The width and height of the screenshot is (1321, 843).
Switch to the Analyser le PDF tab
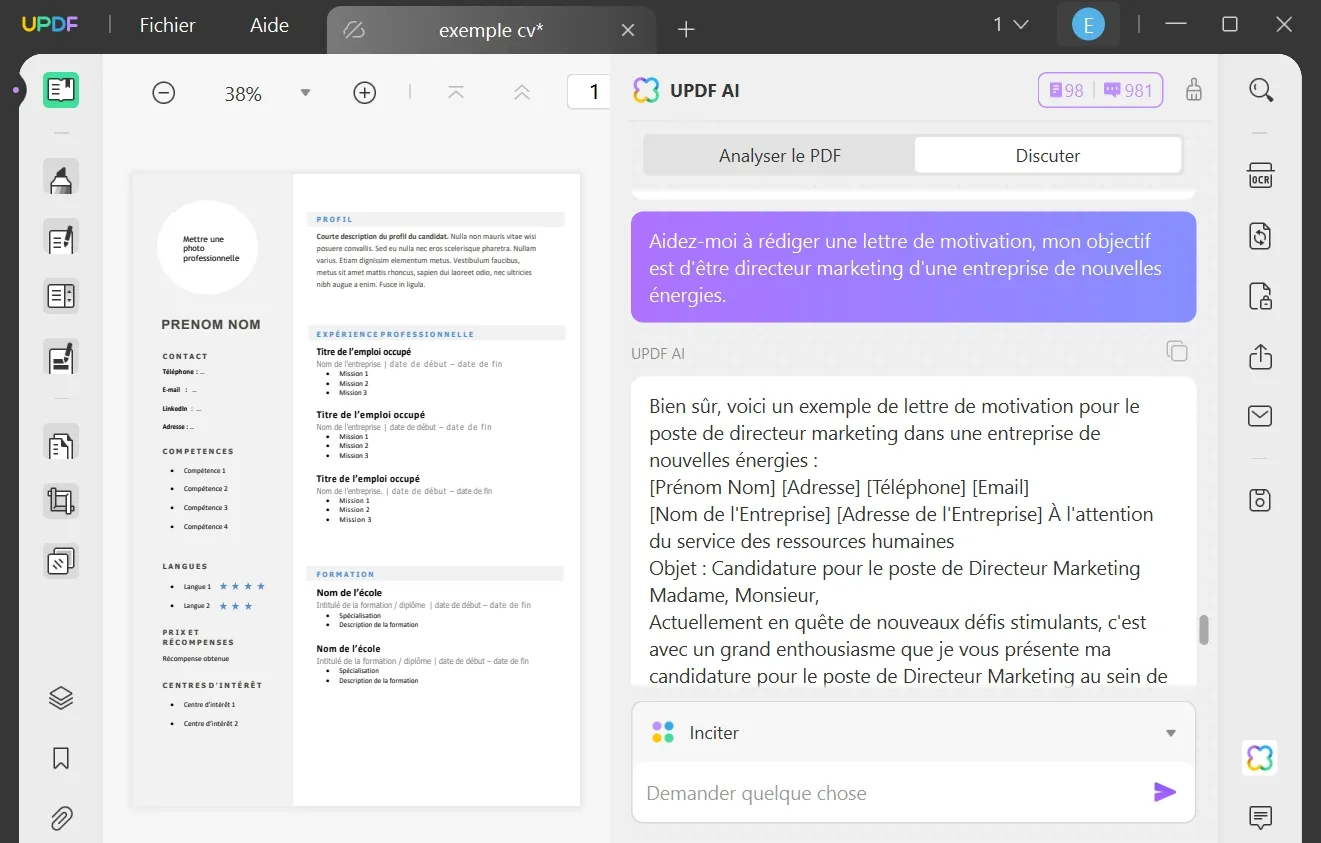[779, 155]
